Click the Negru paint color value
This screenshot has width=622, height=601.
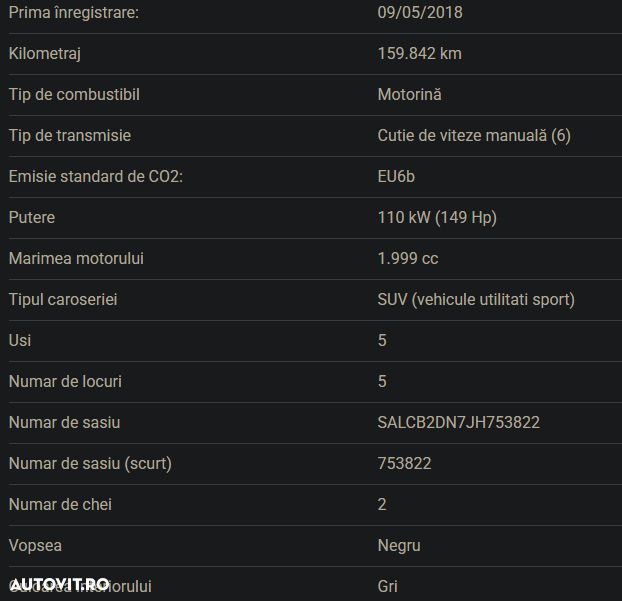click(399, 545)
